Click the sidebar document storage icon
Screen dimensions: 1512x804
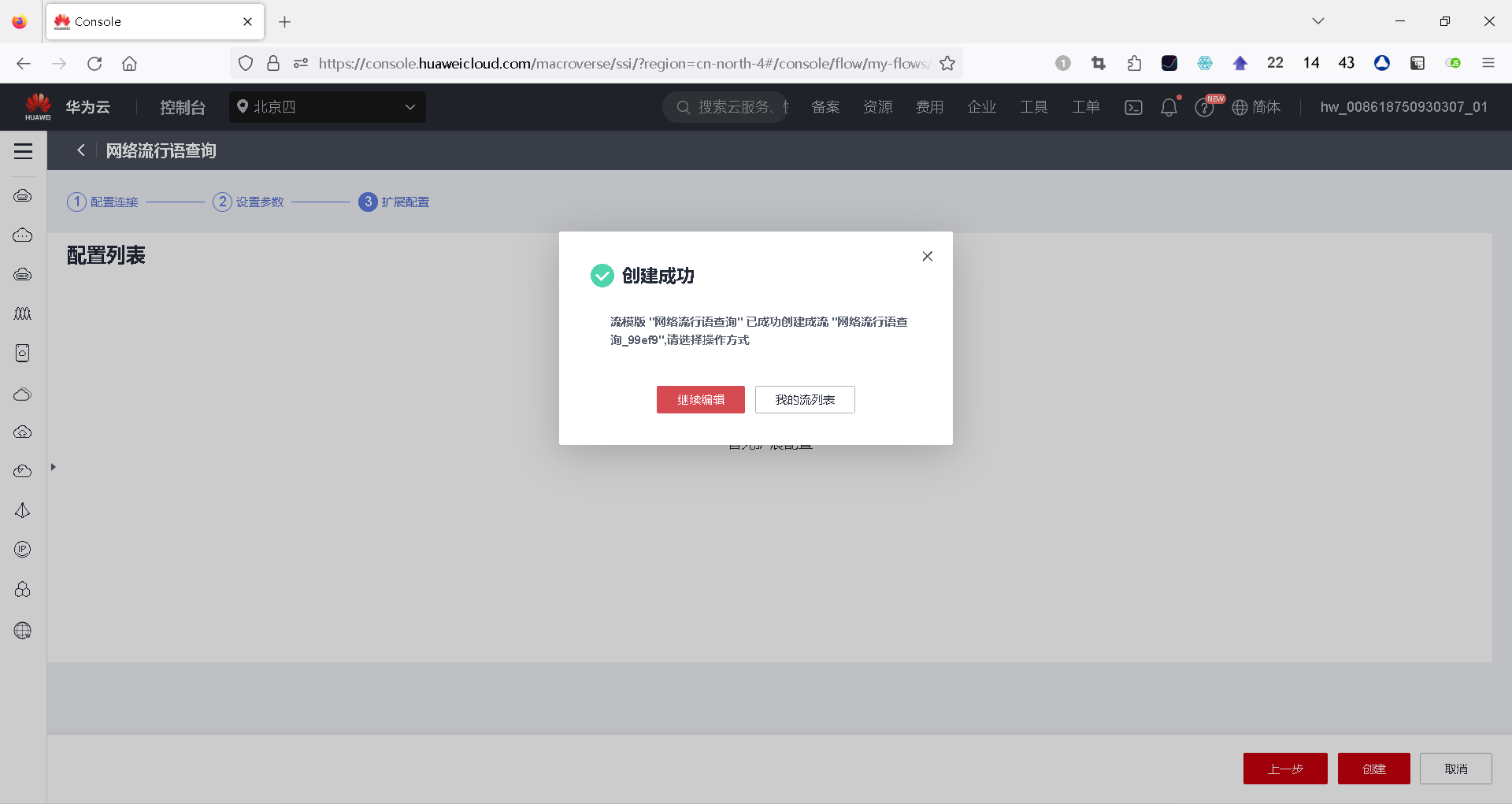point(23,353)
